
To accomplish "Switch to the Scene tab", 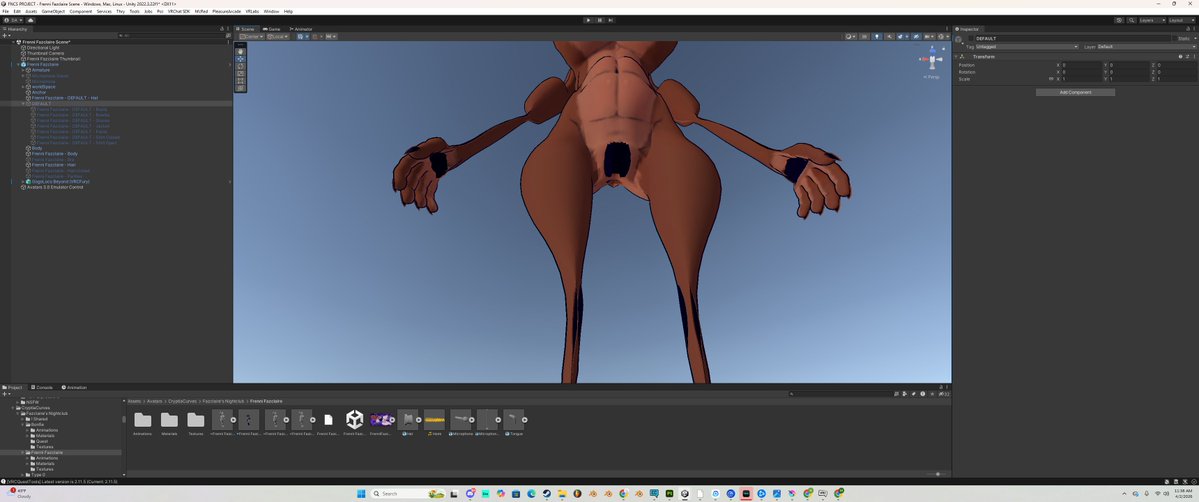I will pyautogui.click(x=245, y=29).
